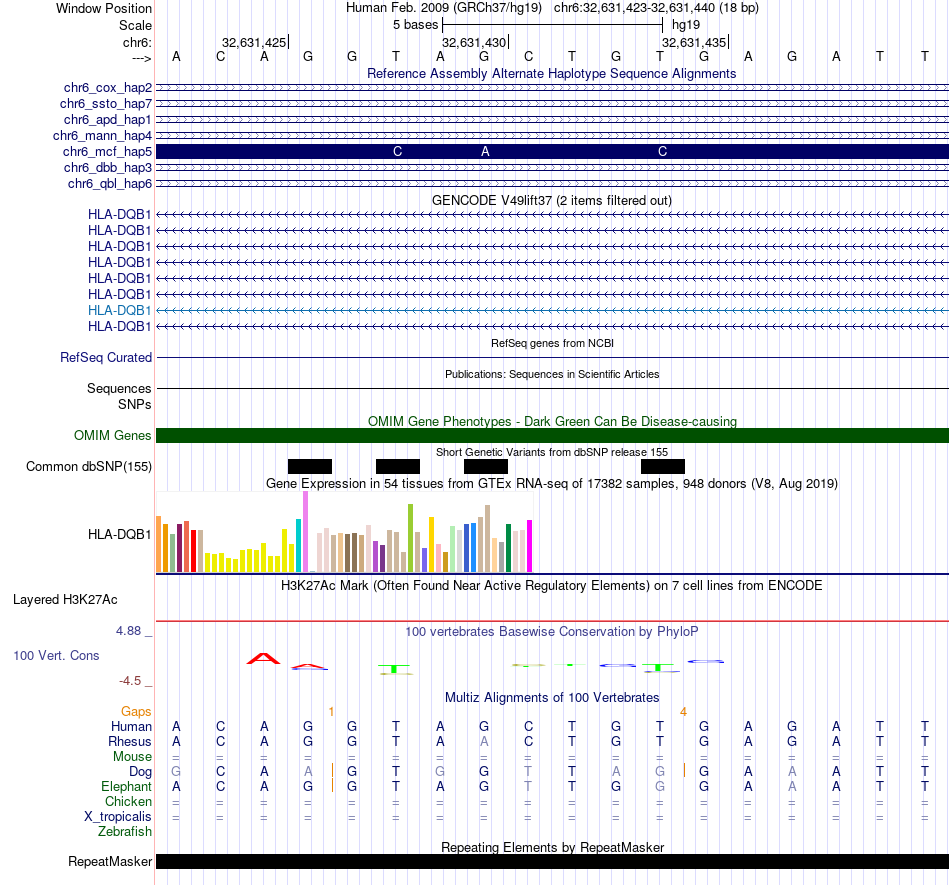Click the Chicken species label

tap(128, 801)
